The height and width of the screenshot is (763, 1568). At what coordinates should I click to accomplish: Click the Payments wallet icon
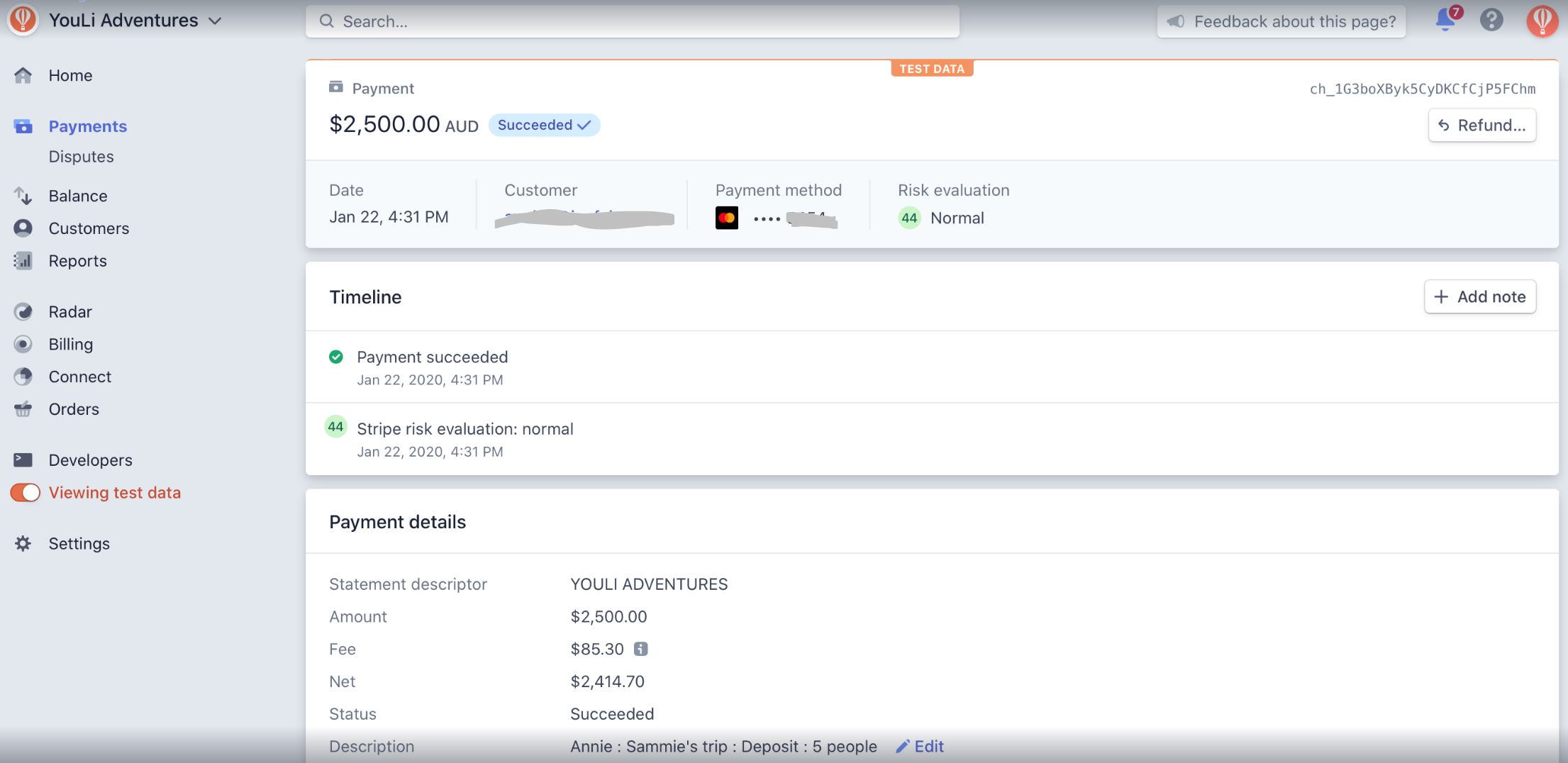(x=23, y=126)
